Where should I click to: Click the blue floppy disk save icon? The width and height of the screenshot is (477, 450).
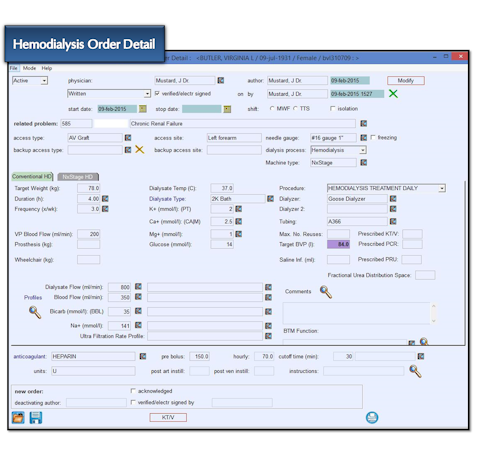coord(36,418)
